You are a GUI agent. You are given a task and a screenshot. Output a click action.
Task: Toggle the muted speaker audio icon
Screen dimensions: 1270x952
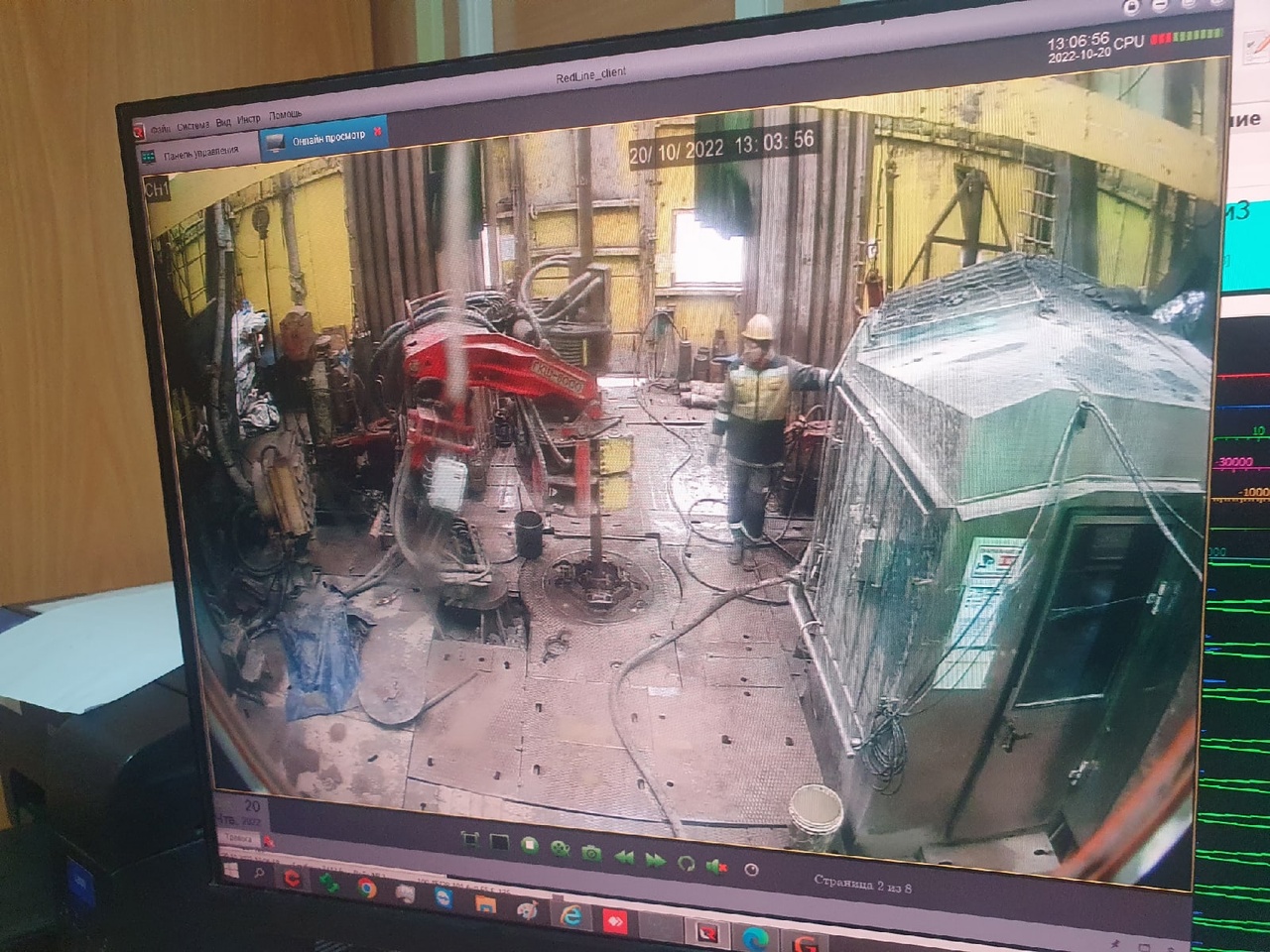click(716, 867)
